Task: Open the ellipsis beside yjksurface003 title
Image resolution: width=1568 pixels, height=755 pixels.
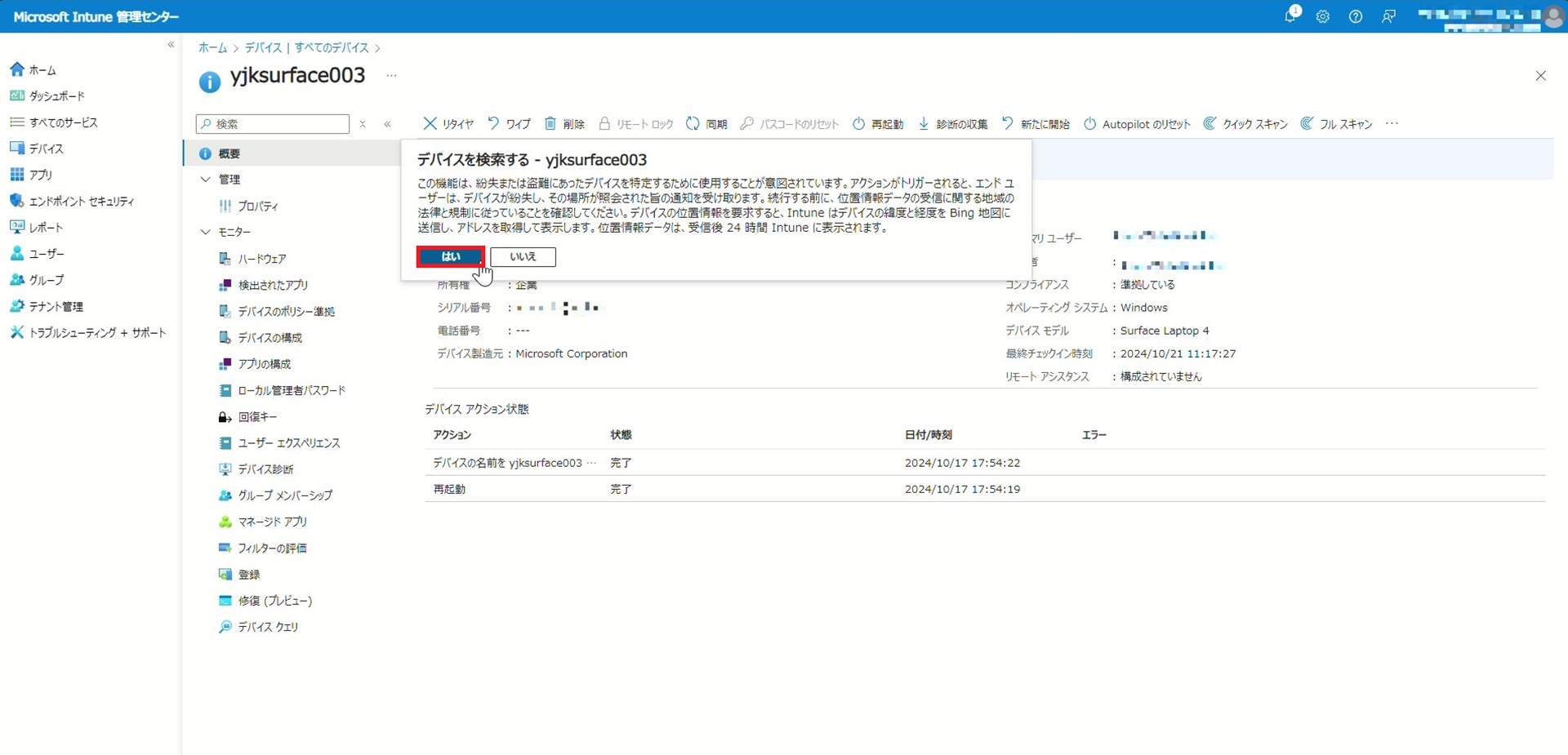Action: pos(391,75)
